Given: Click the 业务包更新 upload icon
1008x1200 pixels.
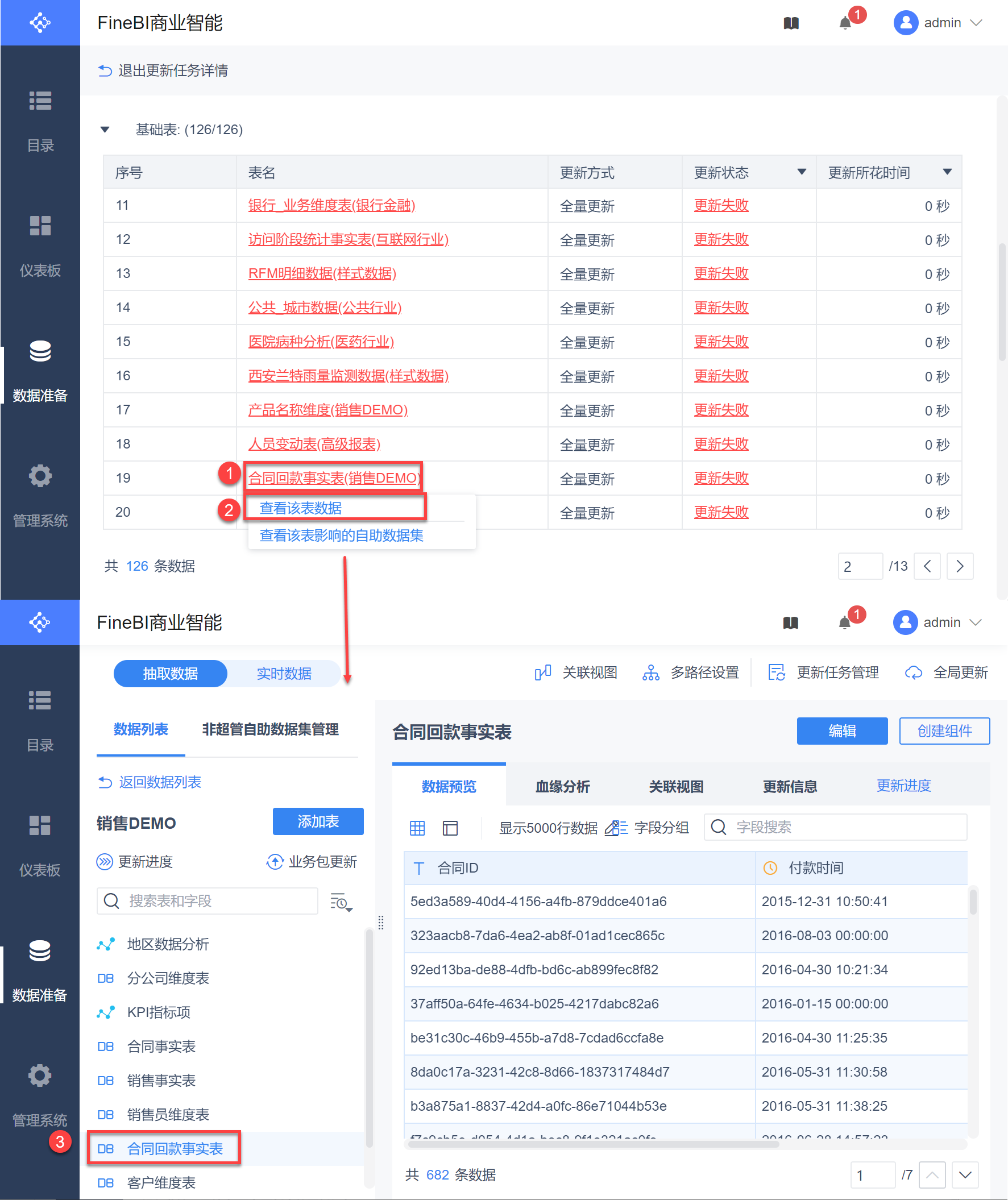Looking at the screenshot, I should point(275,861).
